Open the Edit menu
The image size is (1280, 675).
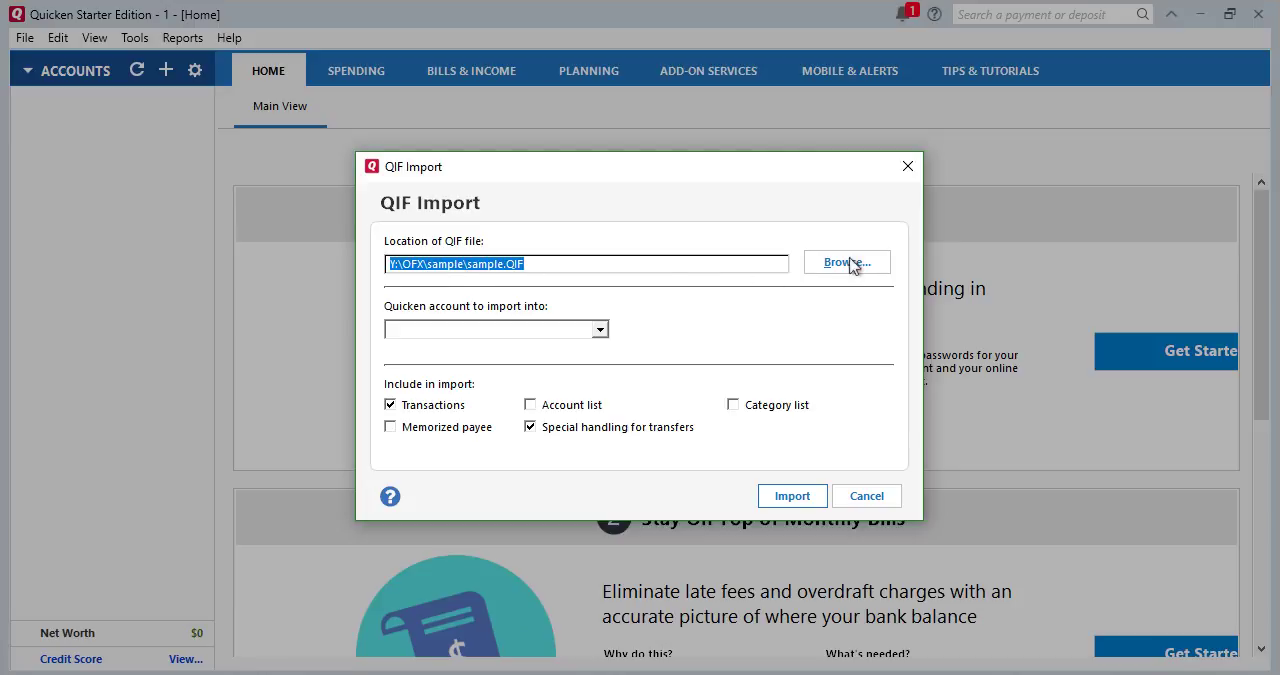point(58,37)
